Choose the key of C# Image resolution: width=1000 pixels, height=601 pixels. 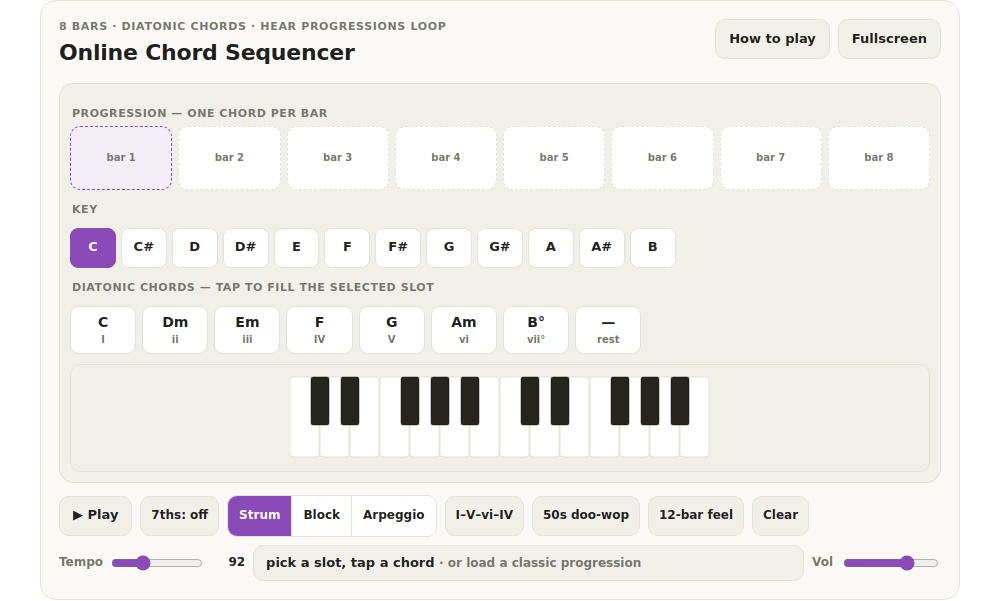143,248
